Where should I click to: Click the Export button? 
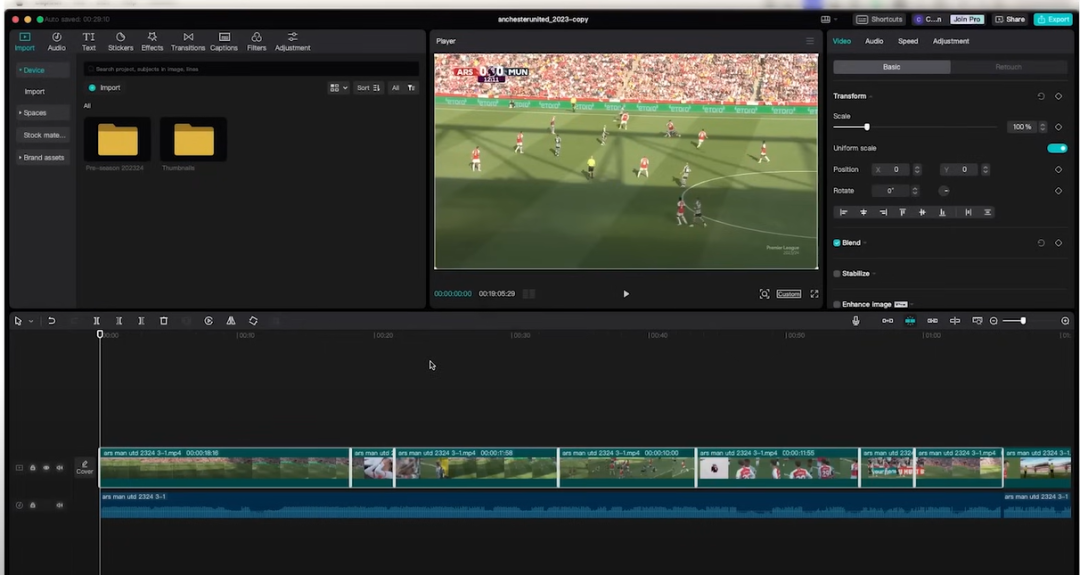(1053, 19)
